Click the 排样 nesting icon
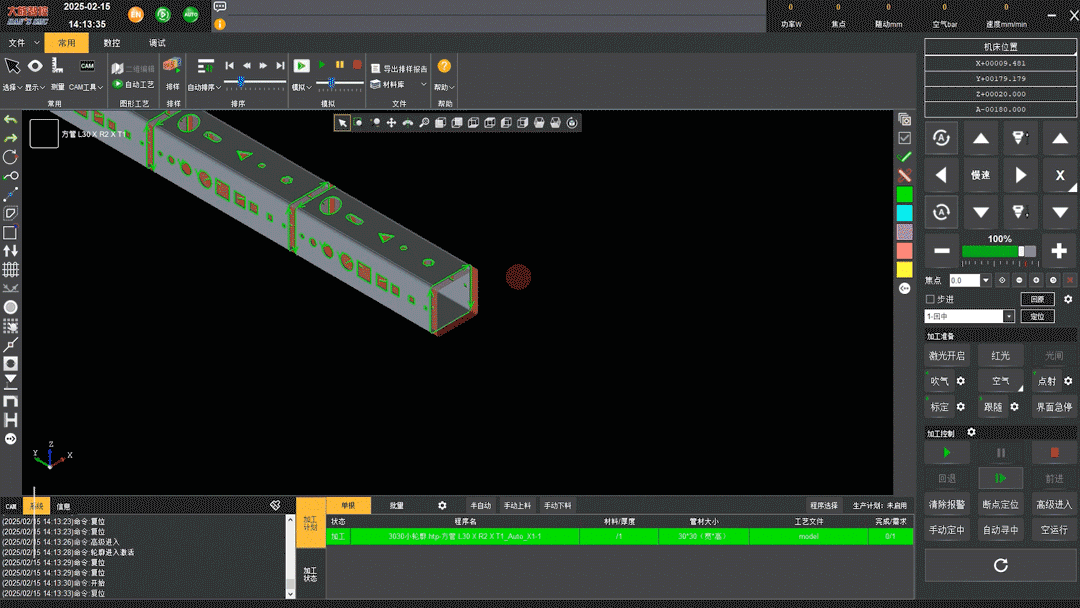 point(172,66)
